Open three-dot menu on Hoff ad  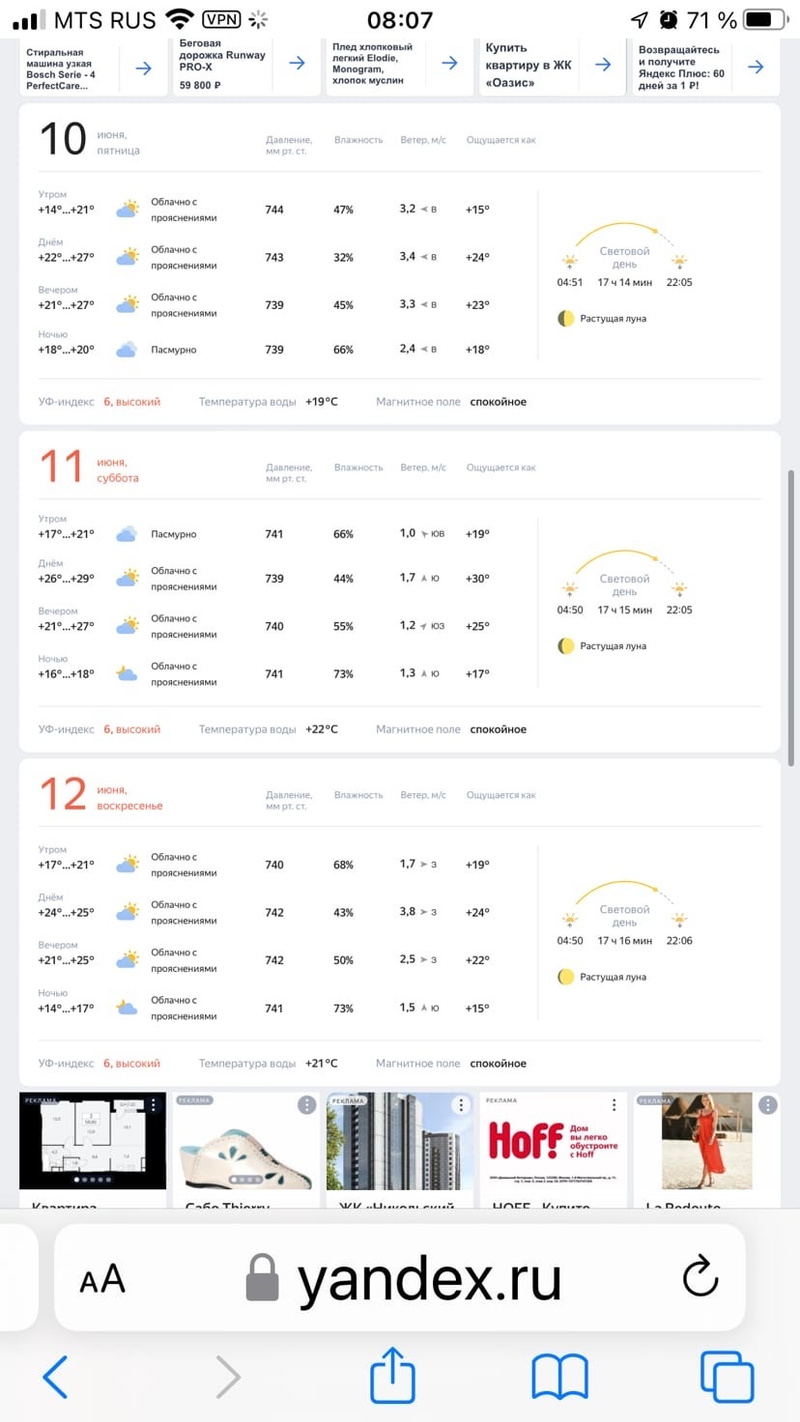(x=614, y=1105)
